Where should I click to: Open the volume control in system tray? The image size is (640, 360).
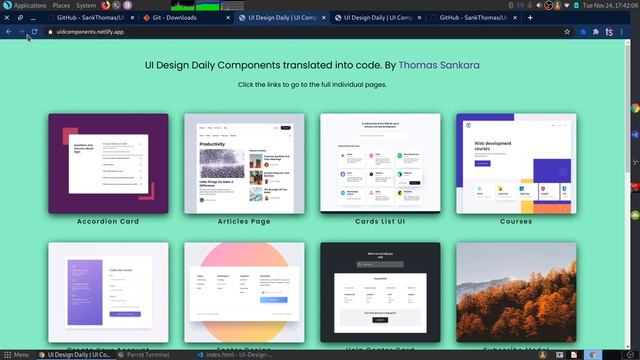539,5
